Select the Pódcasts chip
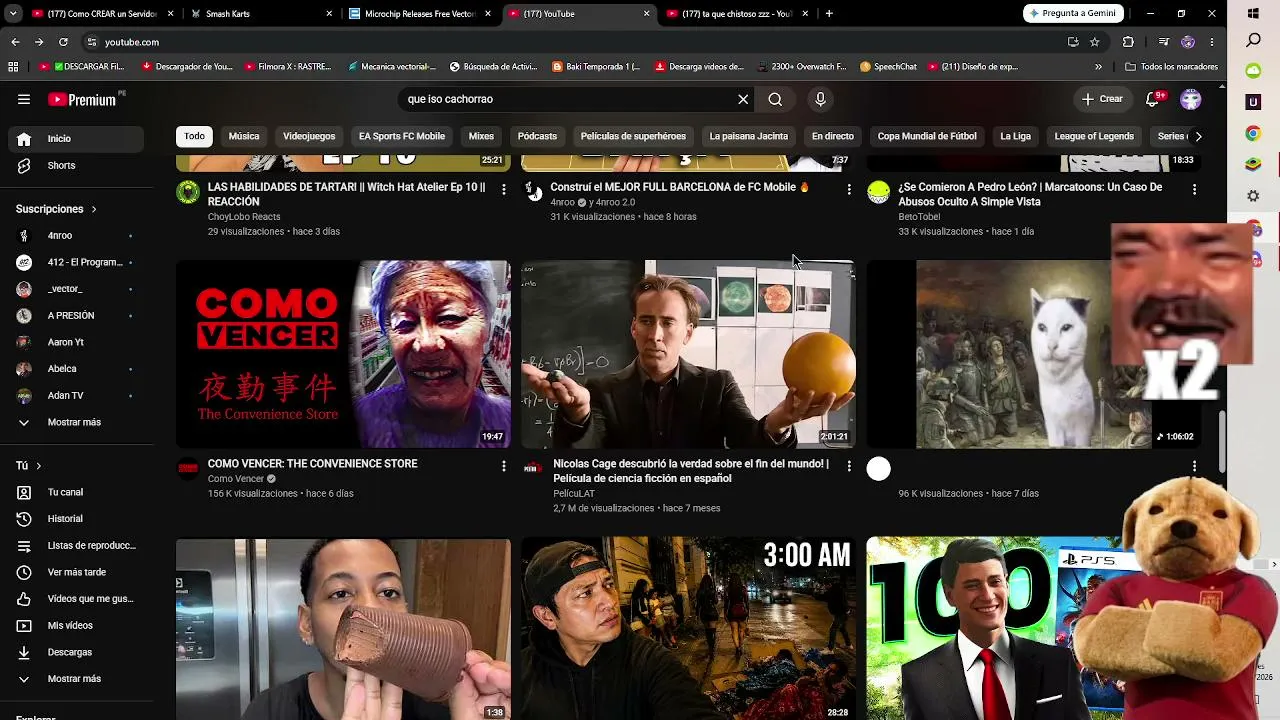The height and width of the screenshot is (720, 1280). (537, 136)
